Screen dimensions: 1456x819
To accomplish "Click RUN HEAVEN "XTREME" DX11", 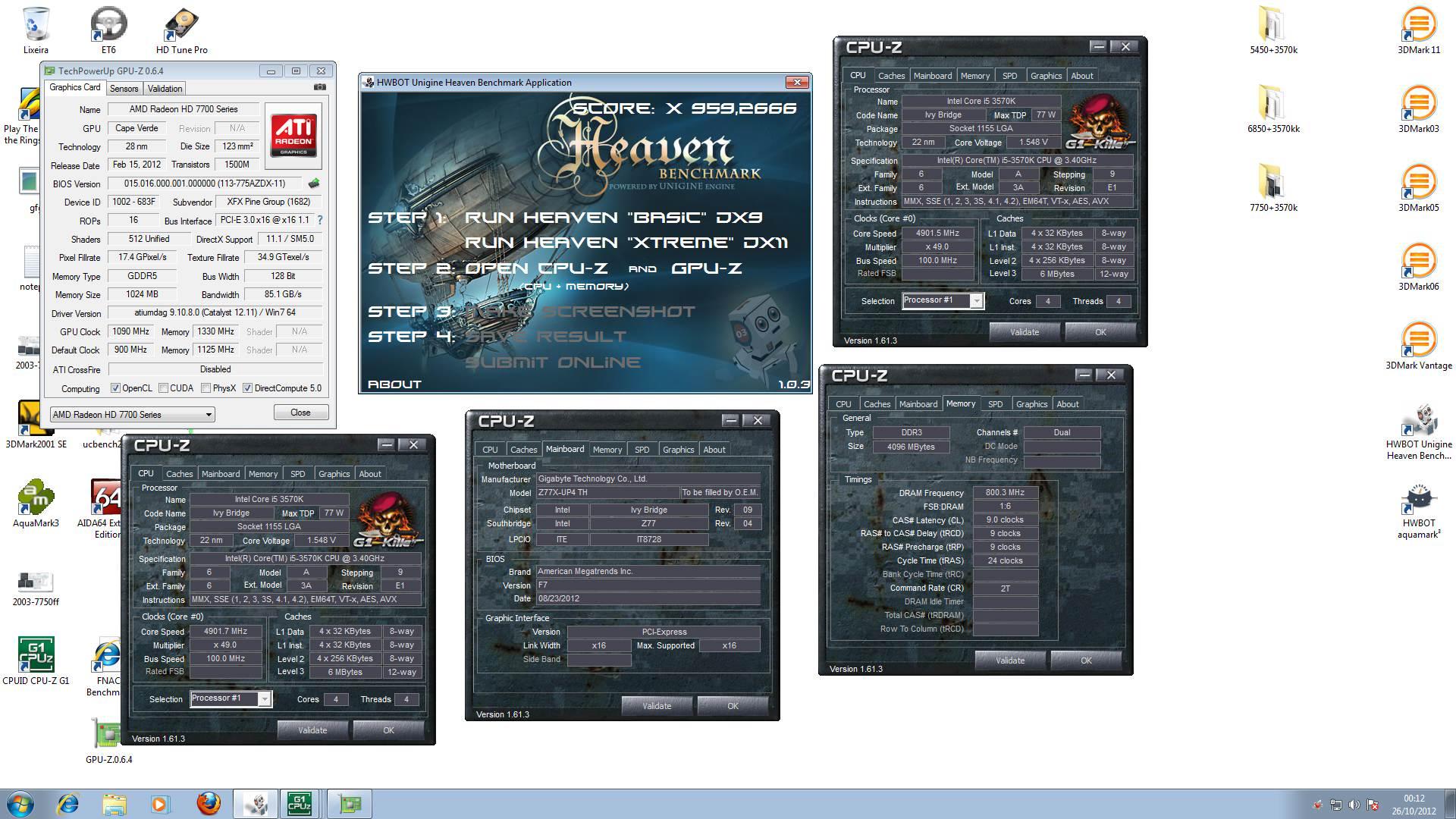I will [x=626, y=243].
